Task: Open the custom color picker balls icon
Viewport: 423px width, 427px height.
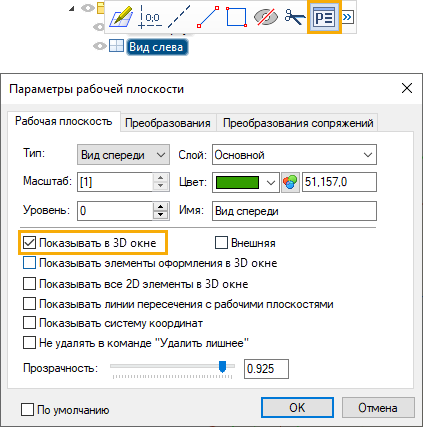Action: pyautogui.click(x=290, y=182)
